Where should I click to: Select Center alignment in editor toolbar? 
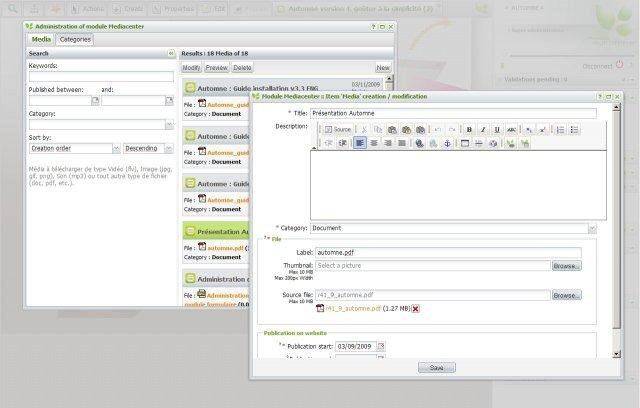pyautogui.click(x=374, y=143)
